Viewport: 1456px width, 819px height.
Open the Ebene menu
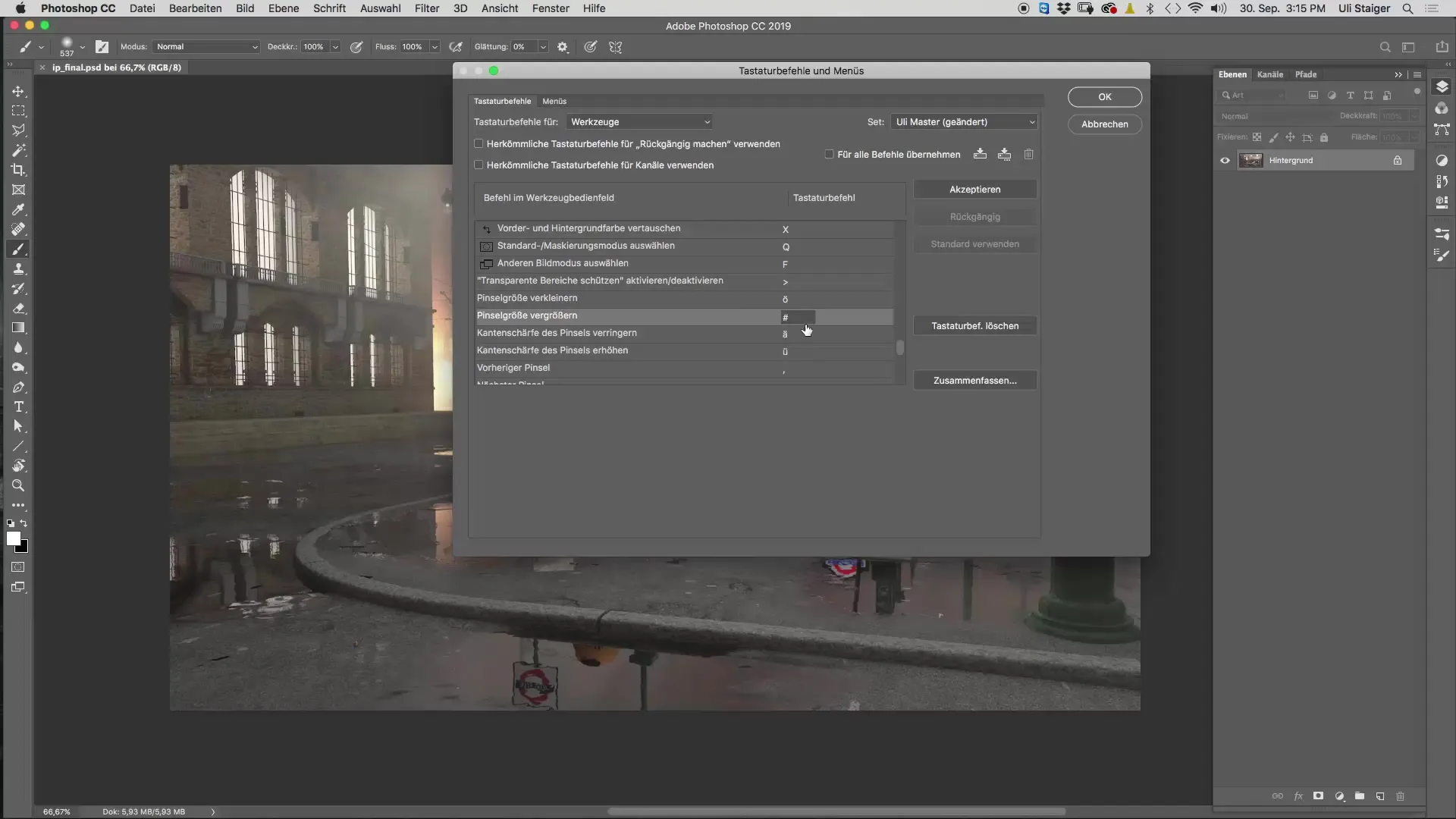[283, 8]
